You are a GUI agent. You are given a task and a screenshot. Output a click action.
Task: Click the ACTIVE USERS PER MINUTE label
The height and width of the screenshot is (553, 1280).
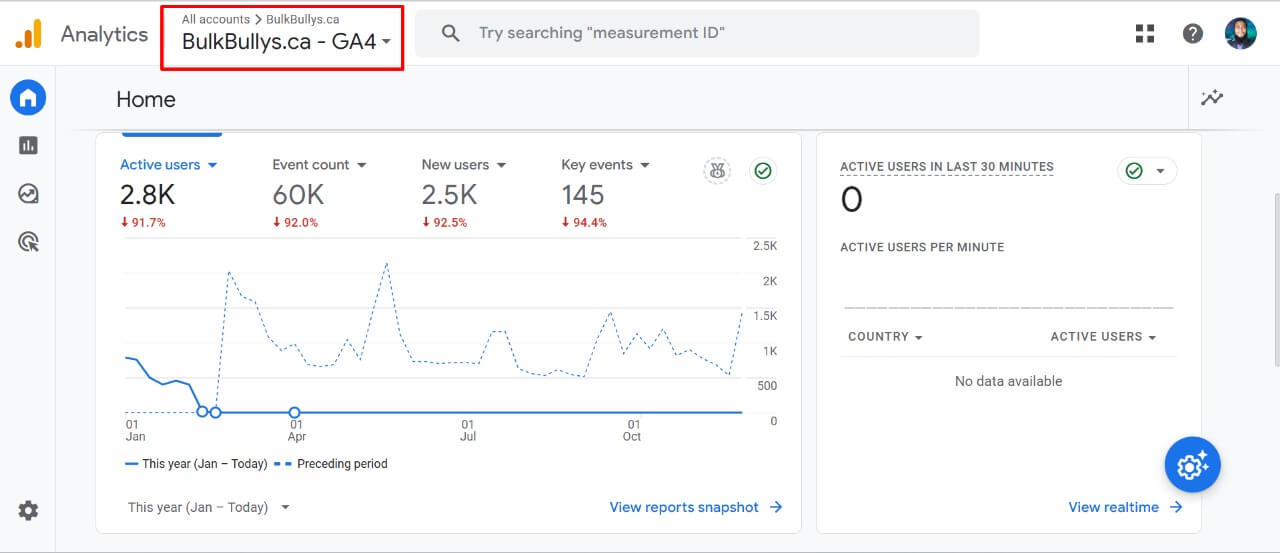pos(922,247)
